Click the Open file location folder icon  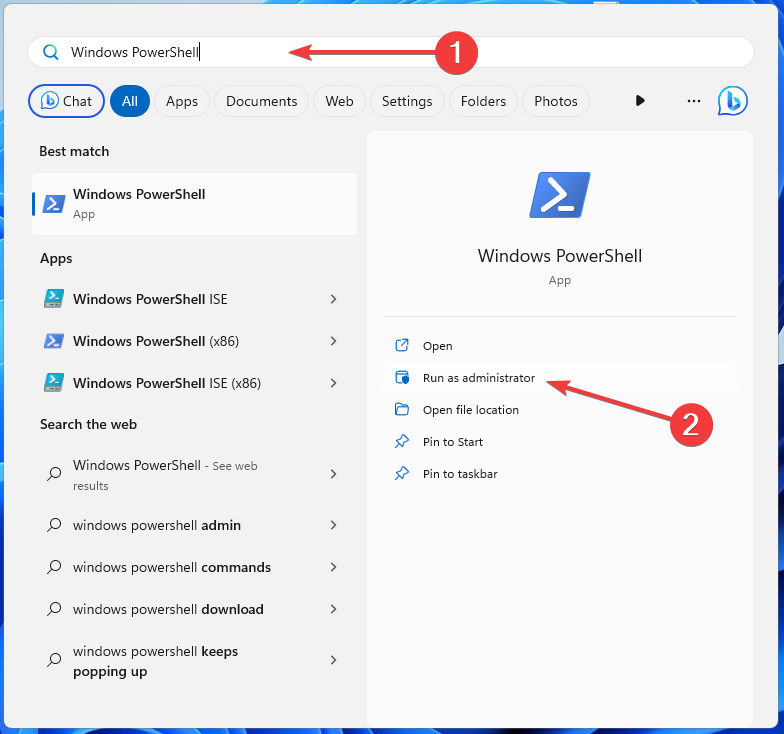(x=402, y=409)
